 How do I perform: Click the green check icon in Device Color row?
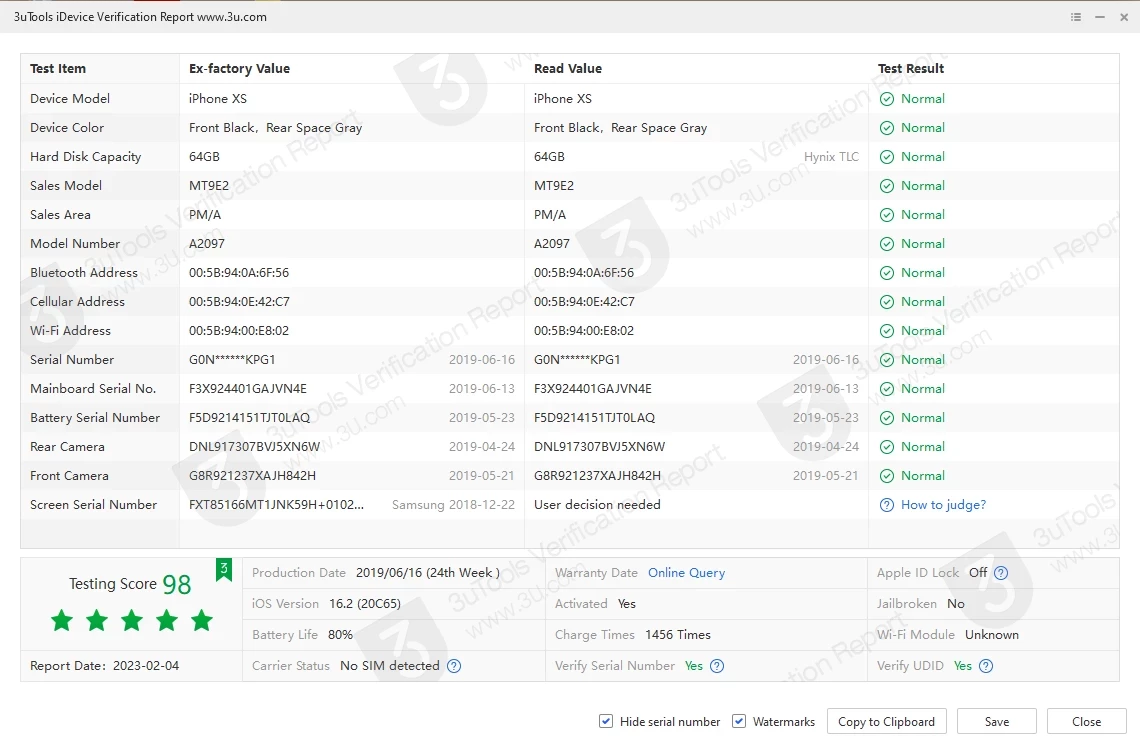[x=887, y=128]
